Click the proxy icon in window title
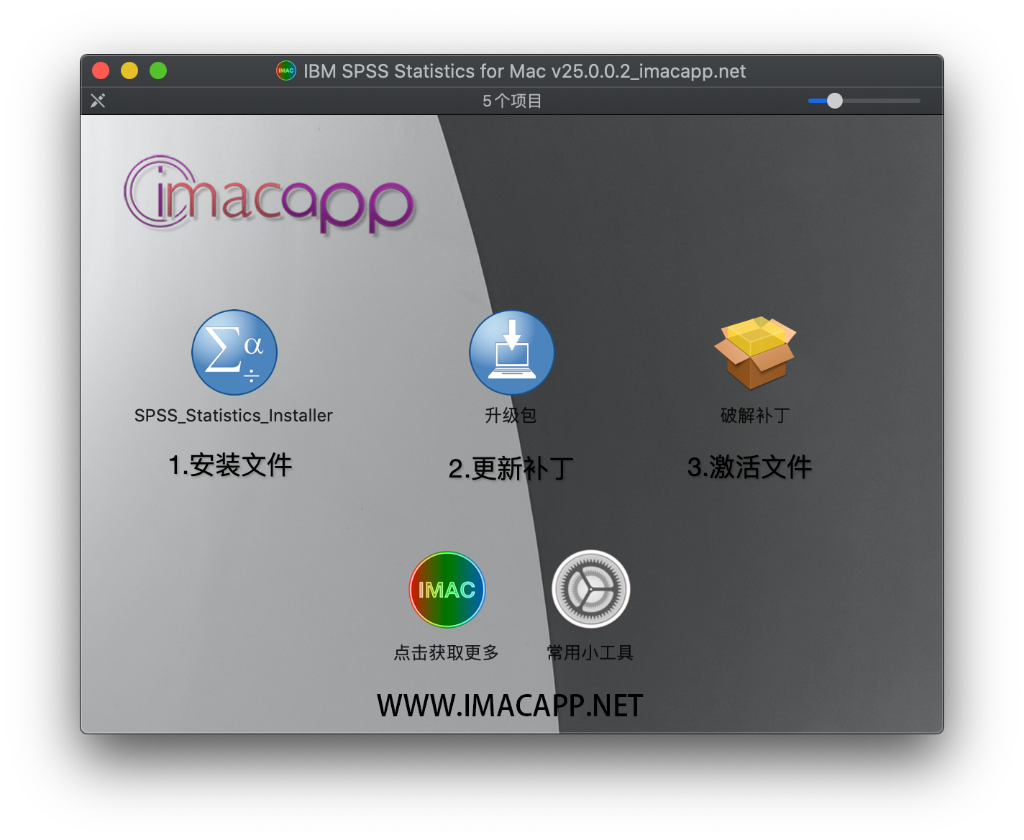The image size is (1024, 840). (x=286, y=71)
